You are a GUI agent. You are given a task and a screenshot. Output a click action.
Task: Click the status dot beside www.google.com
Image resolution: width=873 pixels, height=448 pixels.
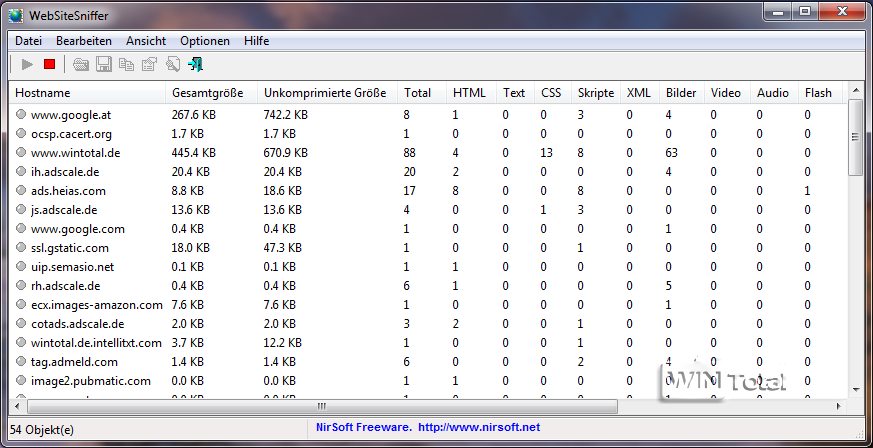click(x=21, y=228)
